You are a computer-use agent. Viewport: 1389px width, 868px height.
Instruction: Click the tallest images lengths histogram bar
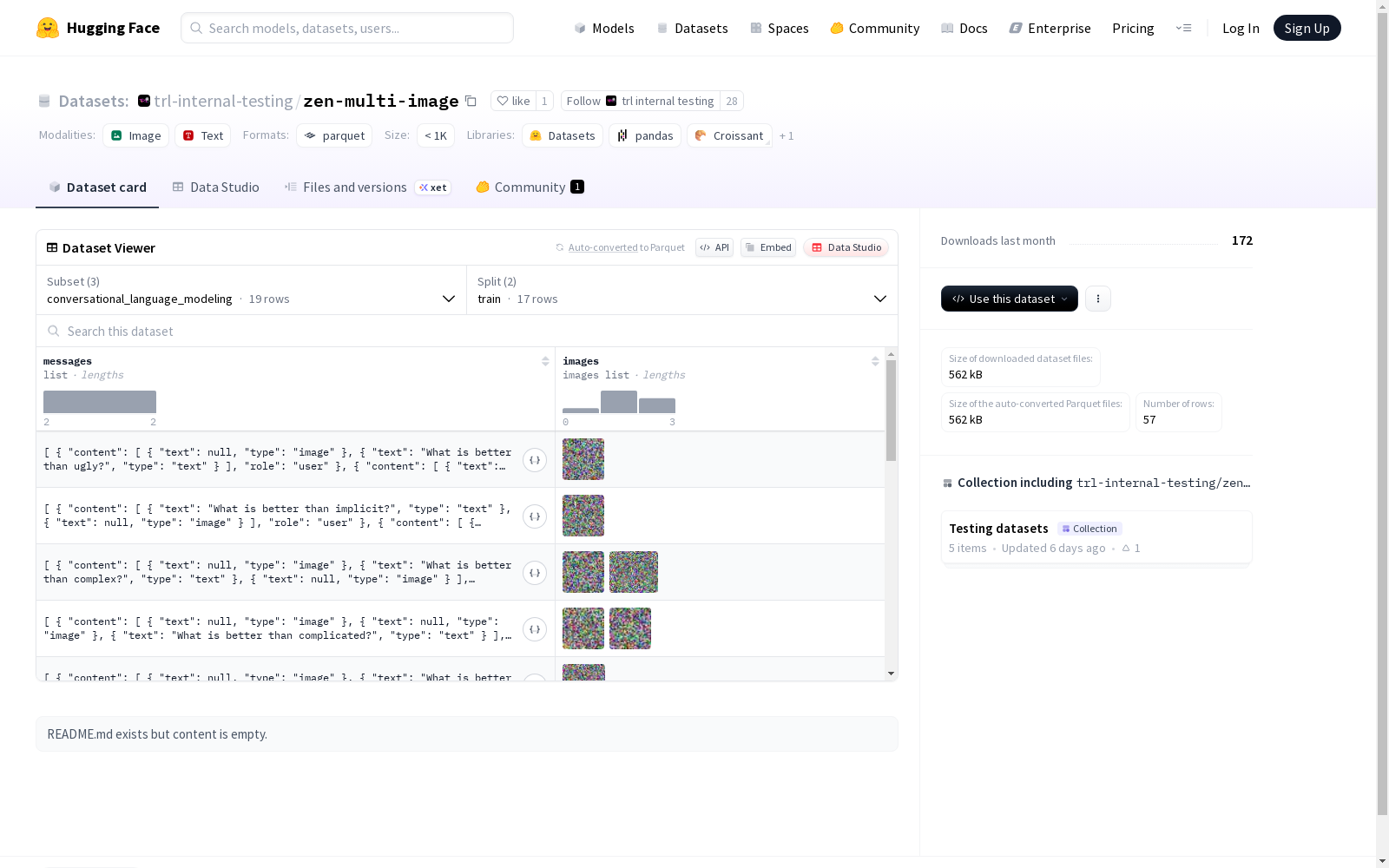pyautogui.click(x=619, y=402)
